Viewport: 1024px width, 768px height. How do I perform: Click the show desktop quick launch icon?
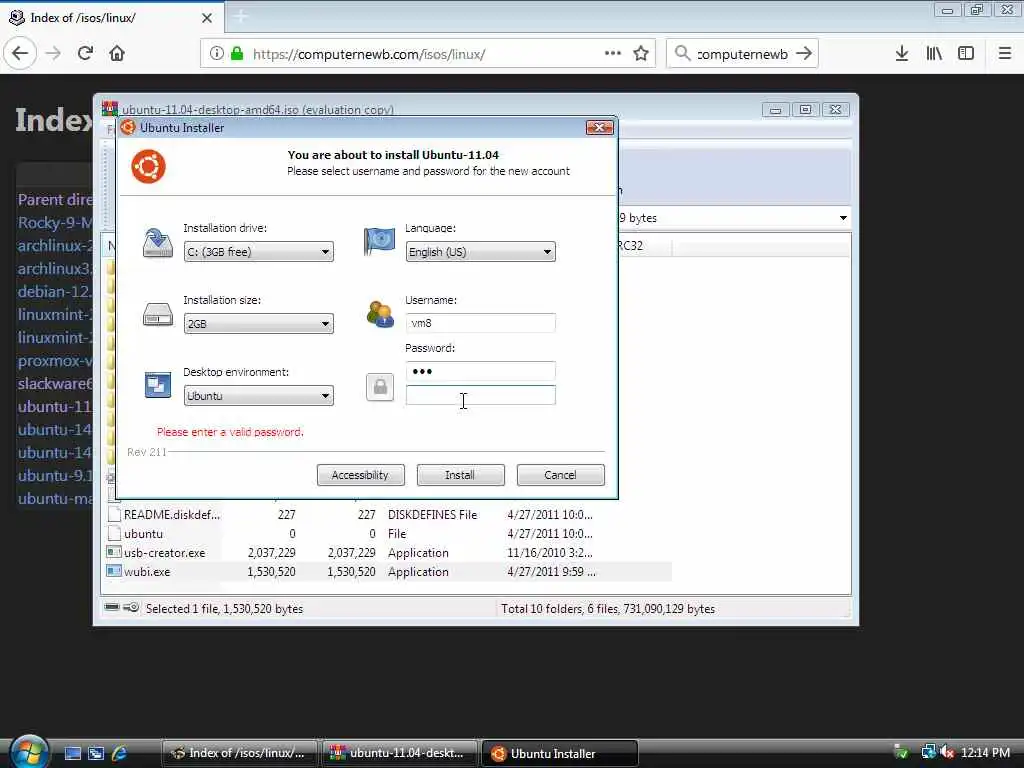click(x=72, y=753)
